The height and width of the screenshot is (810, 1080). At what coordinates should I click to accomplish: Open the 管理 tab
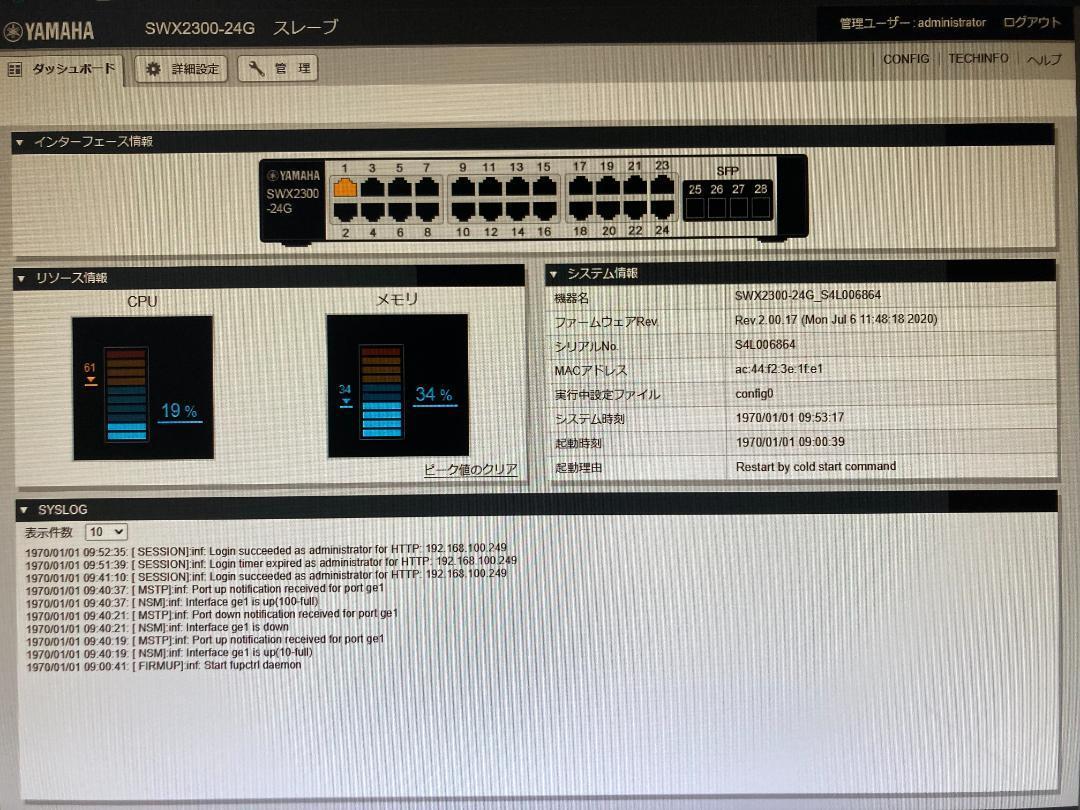coord(278,68)
